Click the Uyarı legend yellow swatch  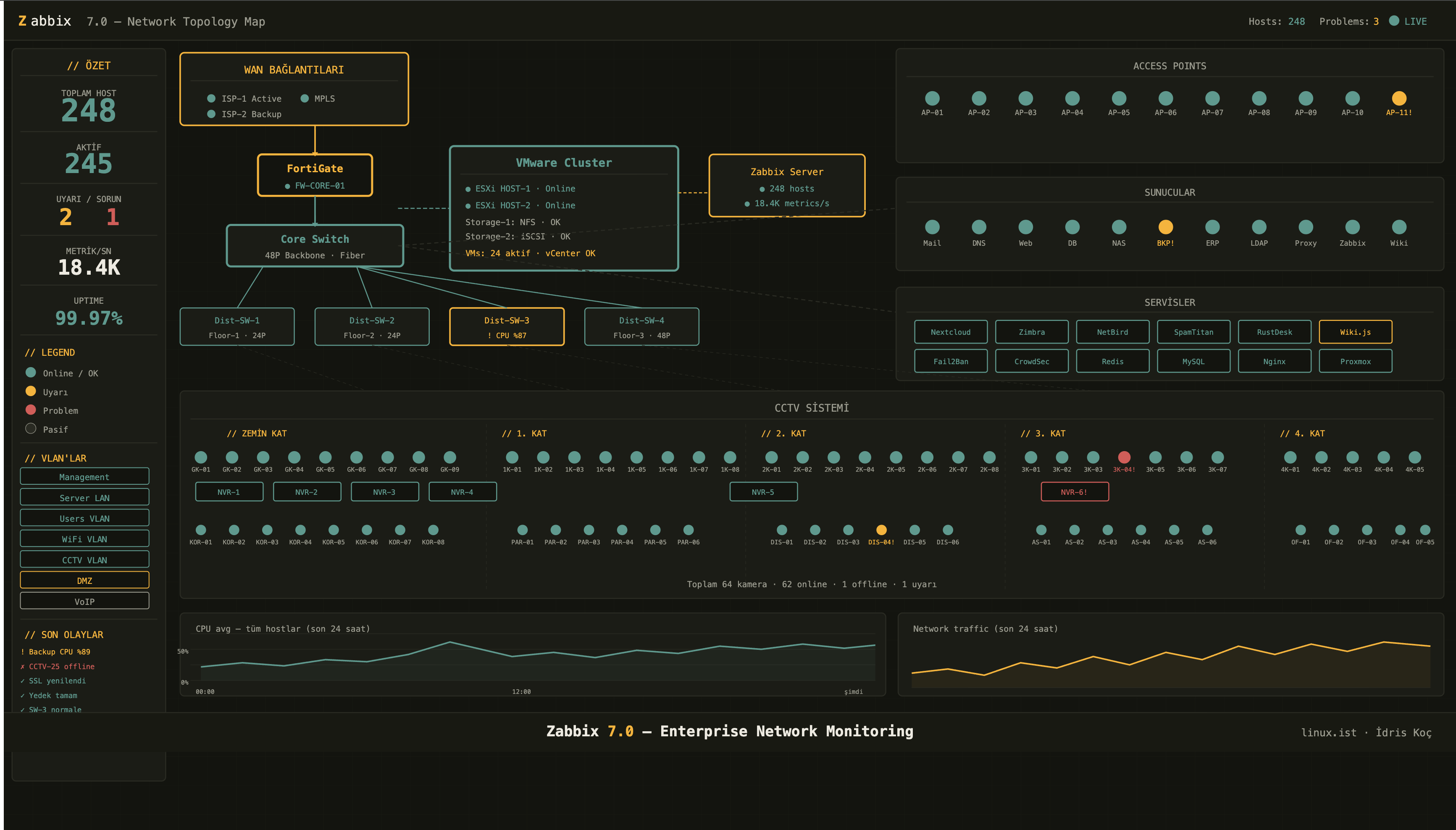(31, 391)
